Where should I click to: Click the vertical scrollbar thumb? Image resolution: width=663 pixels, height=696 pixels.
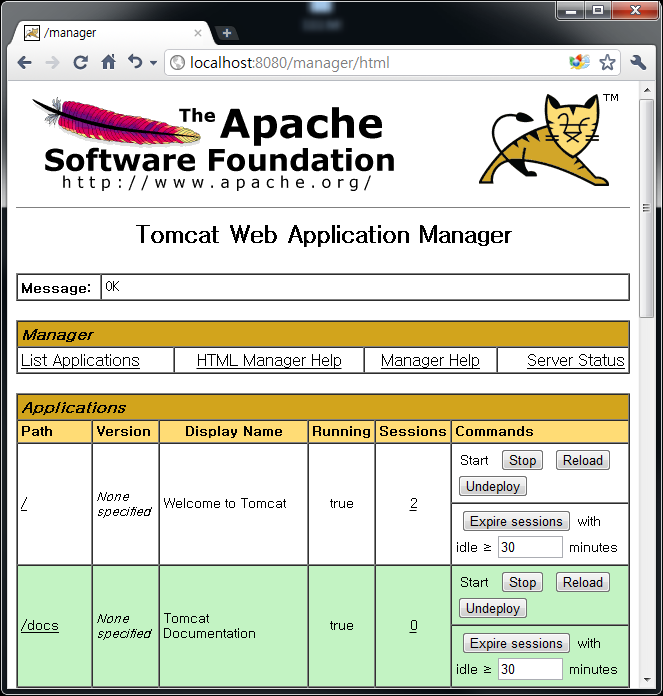point(647,208)
